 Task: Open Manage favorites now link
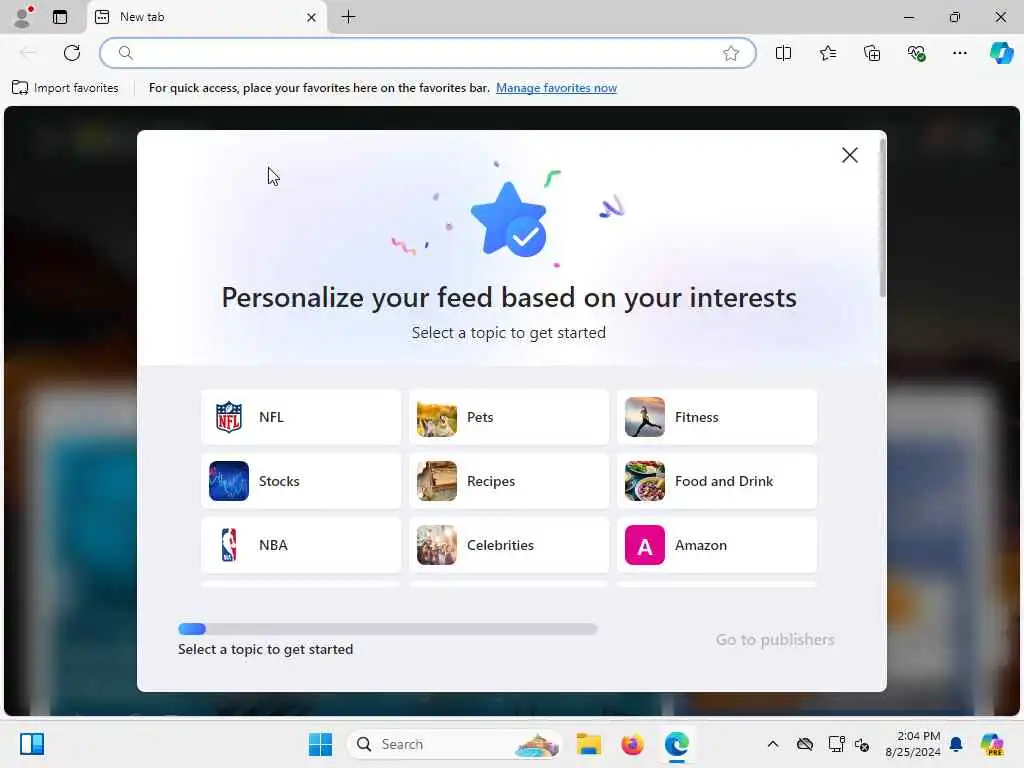click(x=556, y=88)
